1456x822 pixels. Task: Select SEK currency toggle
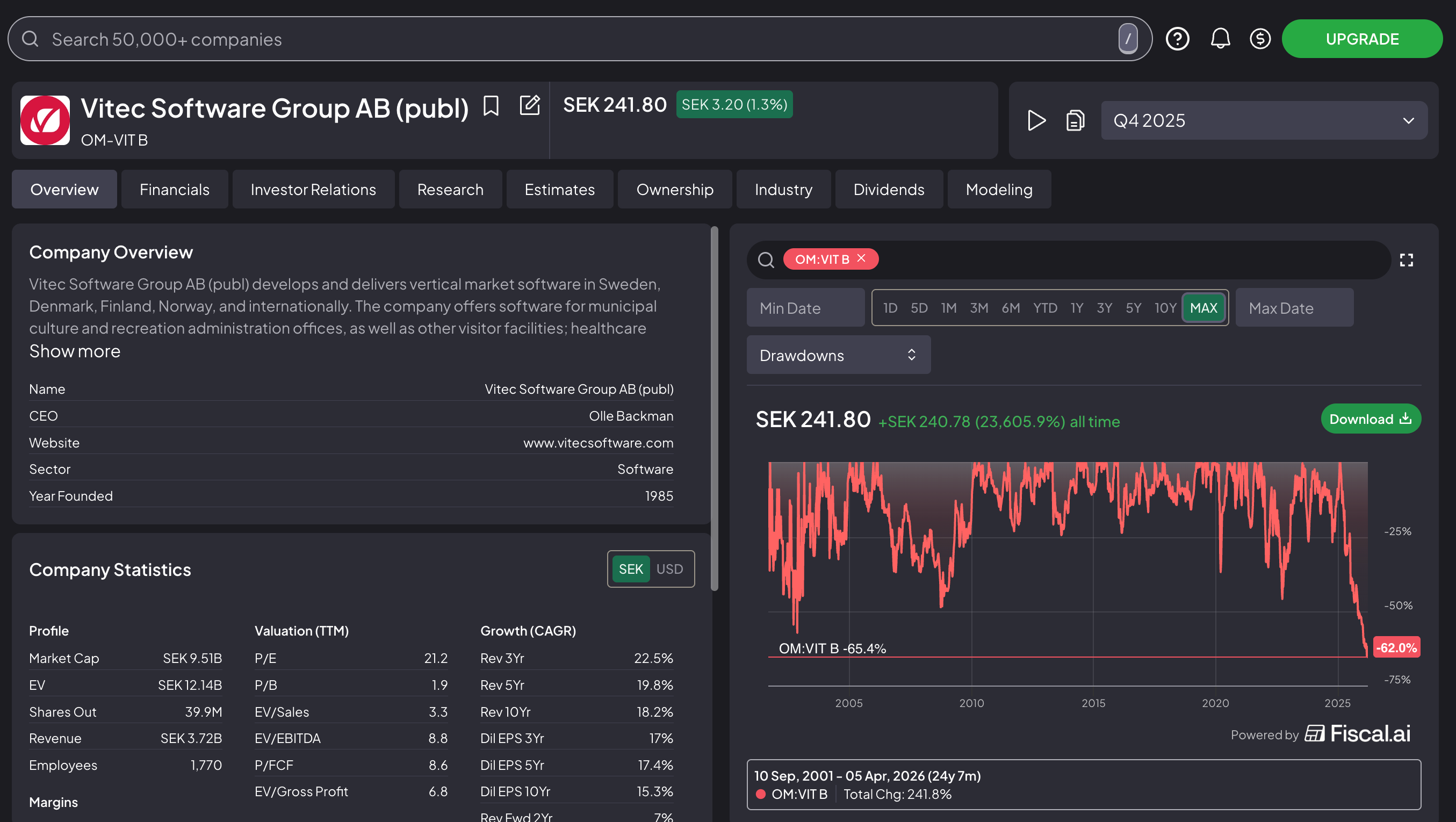(x=630, y=569)
